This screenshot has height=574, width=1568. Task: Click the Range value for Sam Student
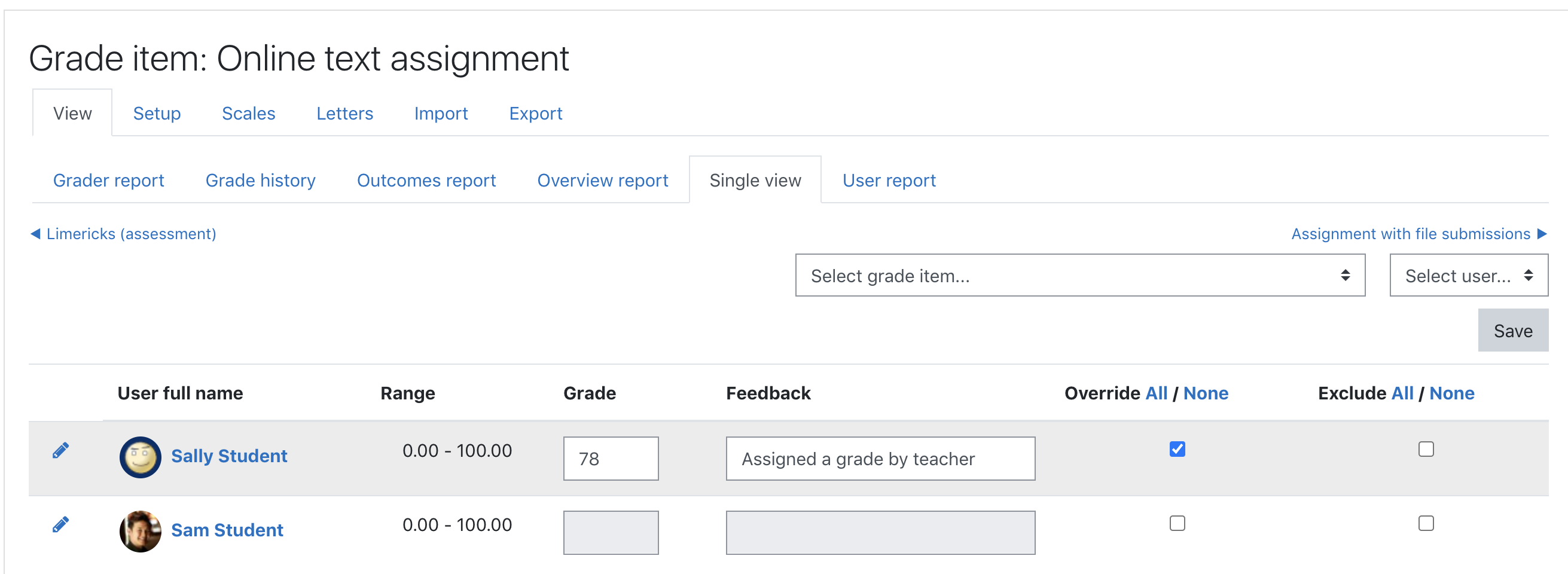457,525
